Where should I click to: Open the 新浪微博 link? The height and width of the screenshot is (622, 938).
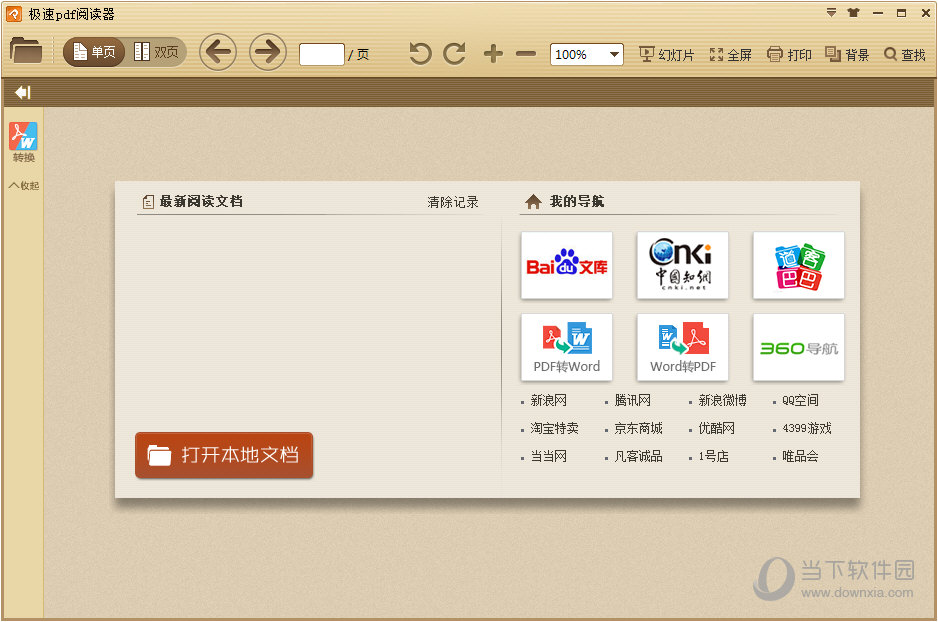tap(722, 400)
